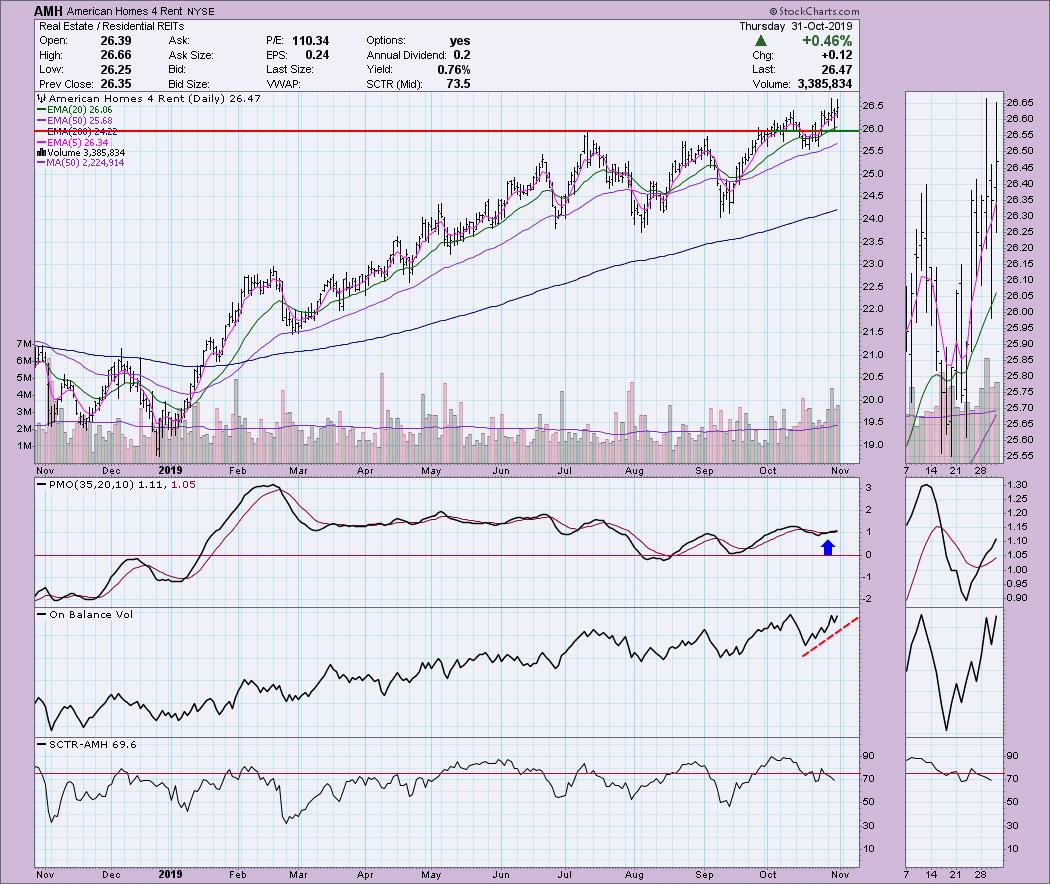Click the Volume 3,385,834 legend entry
The image size is (1050, 884).
(x=86, y=153)
